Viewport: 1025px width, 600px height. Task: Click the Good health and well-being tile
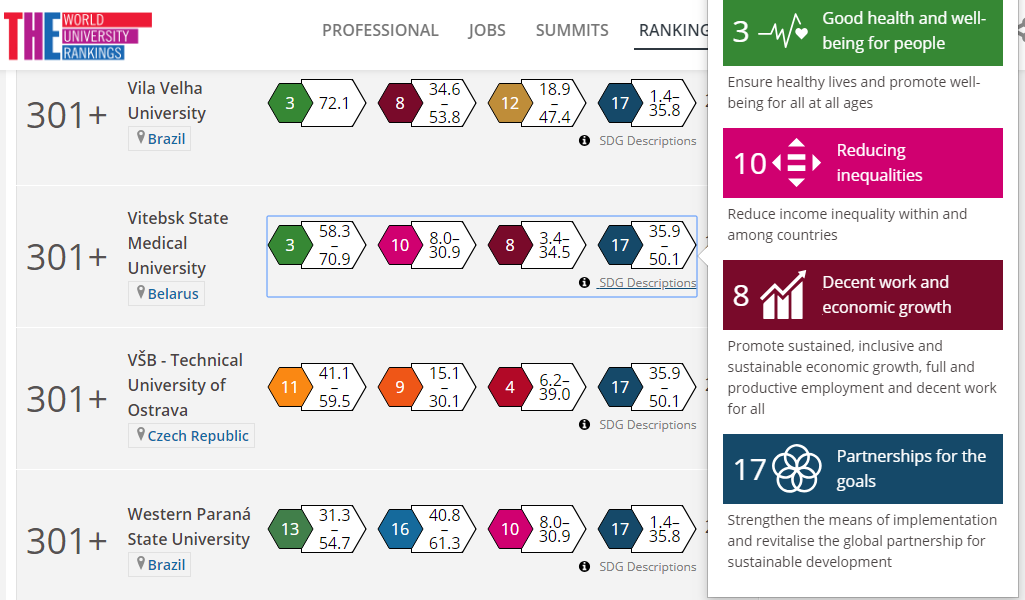[x=862, y=31]
